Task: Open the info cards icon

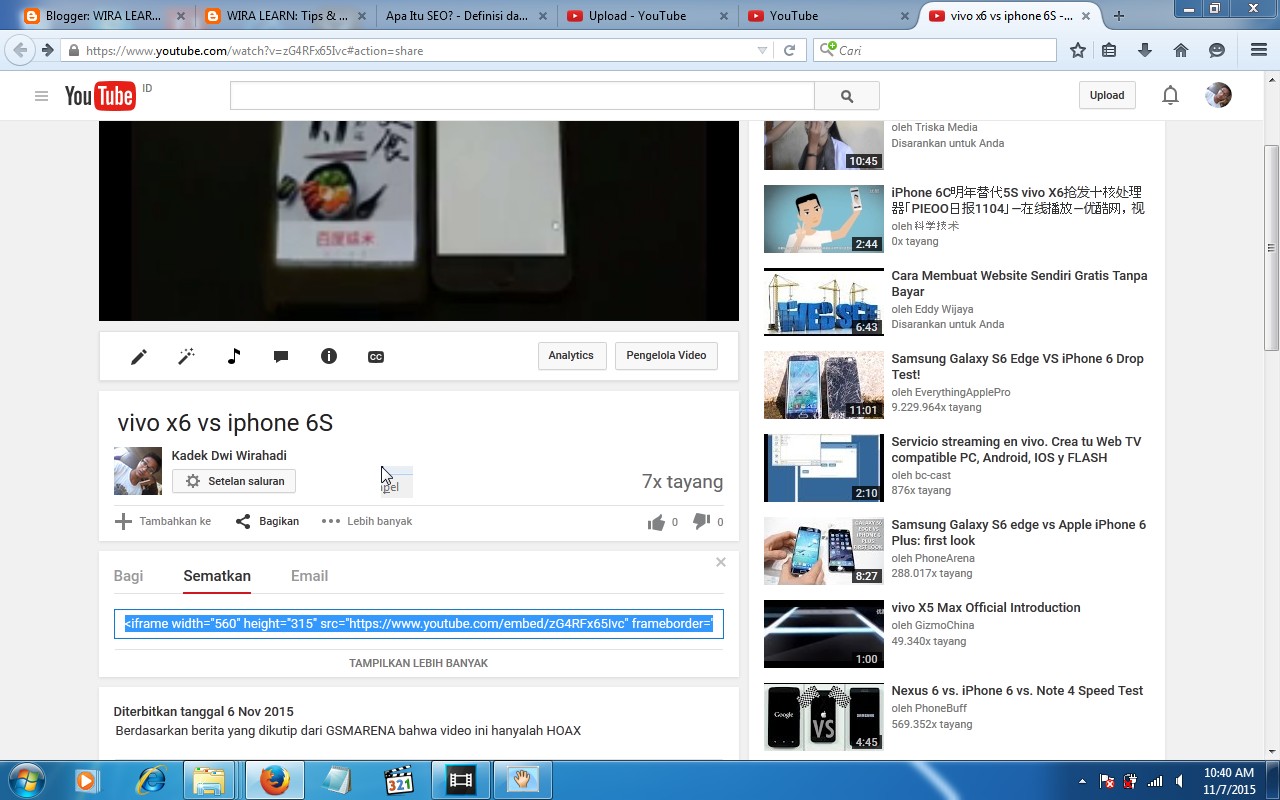Action: coord(329,356)
